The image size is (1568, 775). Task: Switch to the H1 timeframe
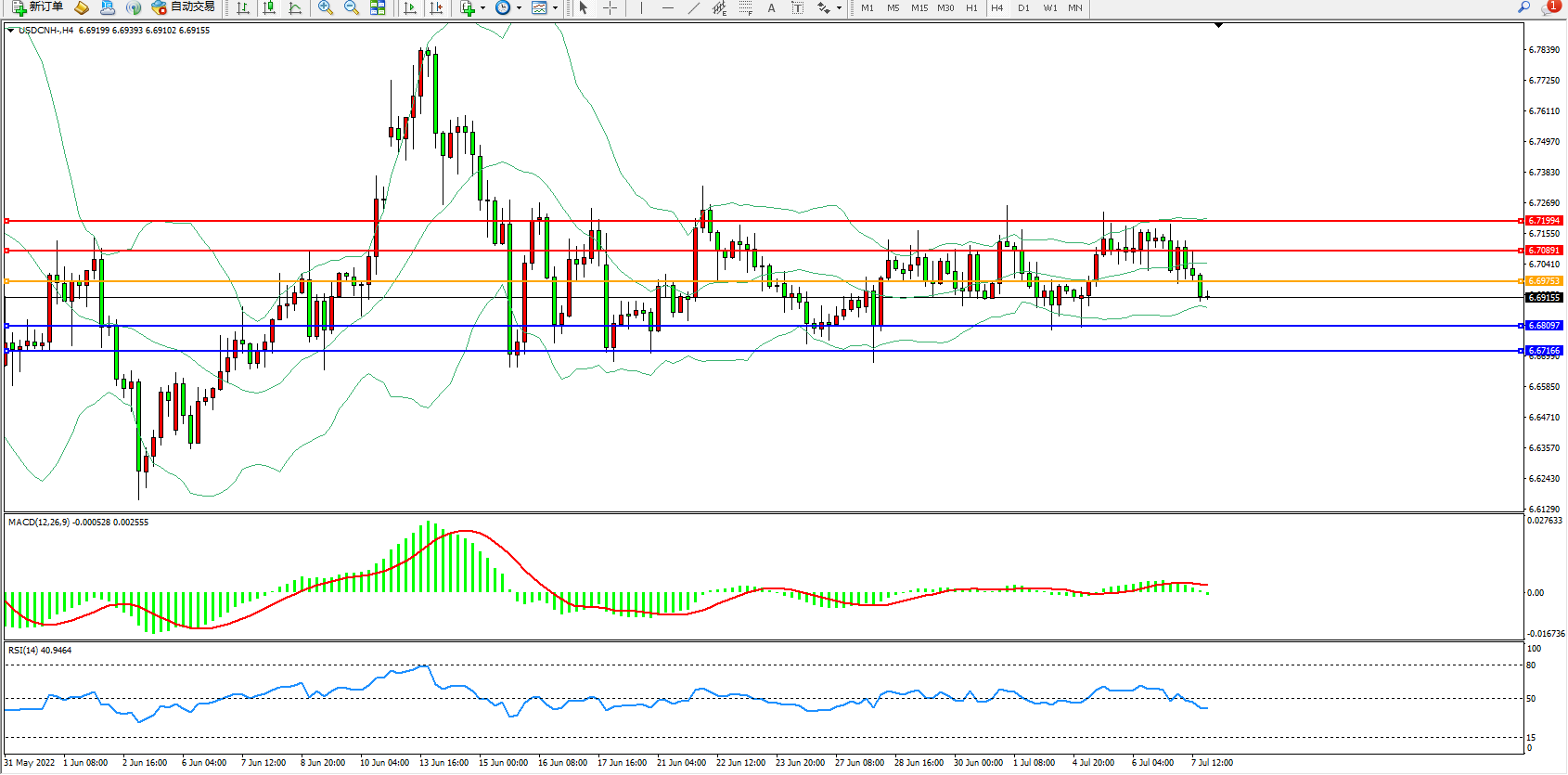click(x=971, y=7)
